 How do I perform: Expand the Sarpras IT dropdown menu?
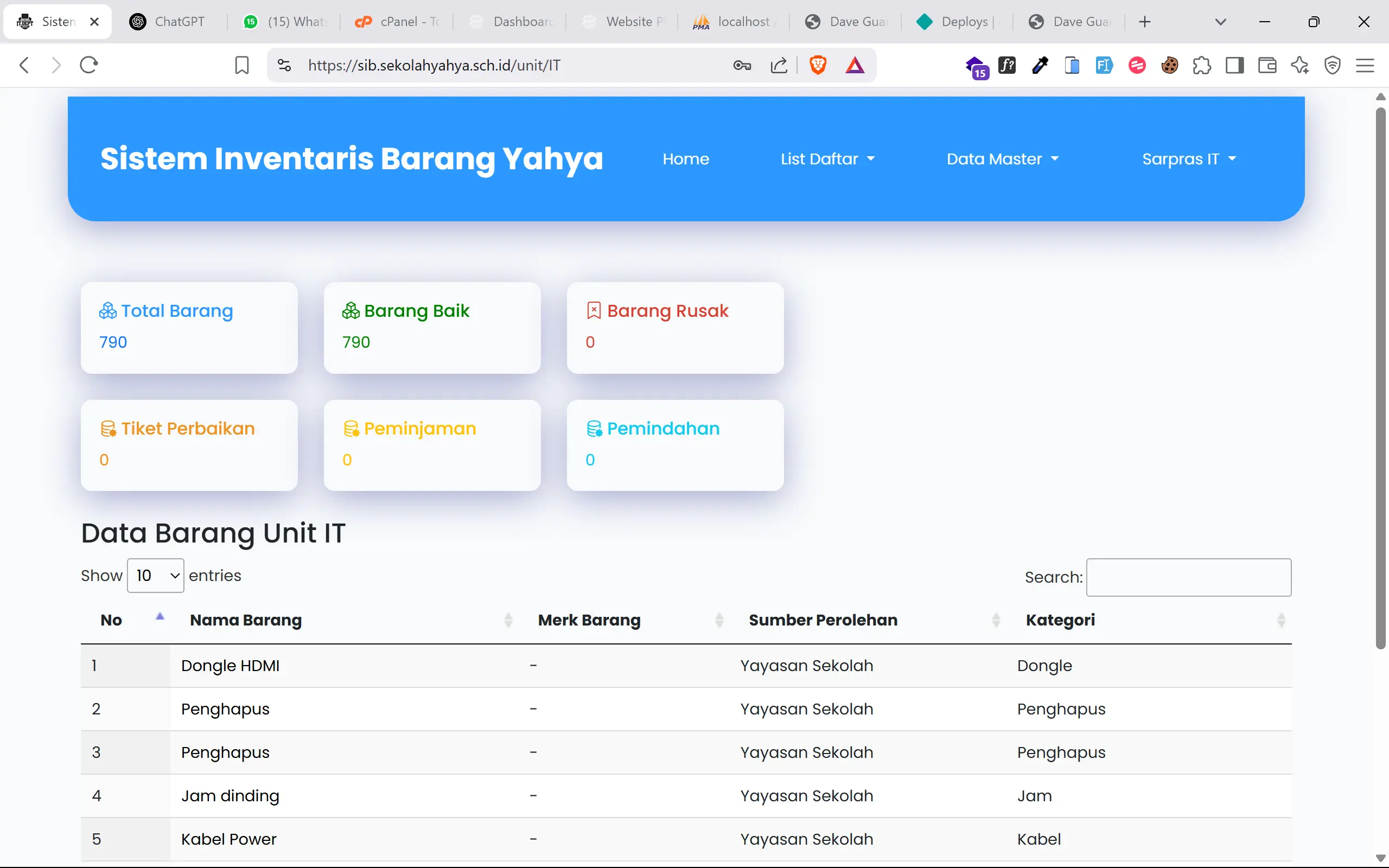coord(1189,159)
